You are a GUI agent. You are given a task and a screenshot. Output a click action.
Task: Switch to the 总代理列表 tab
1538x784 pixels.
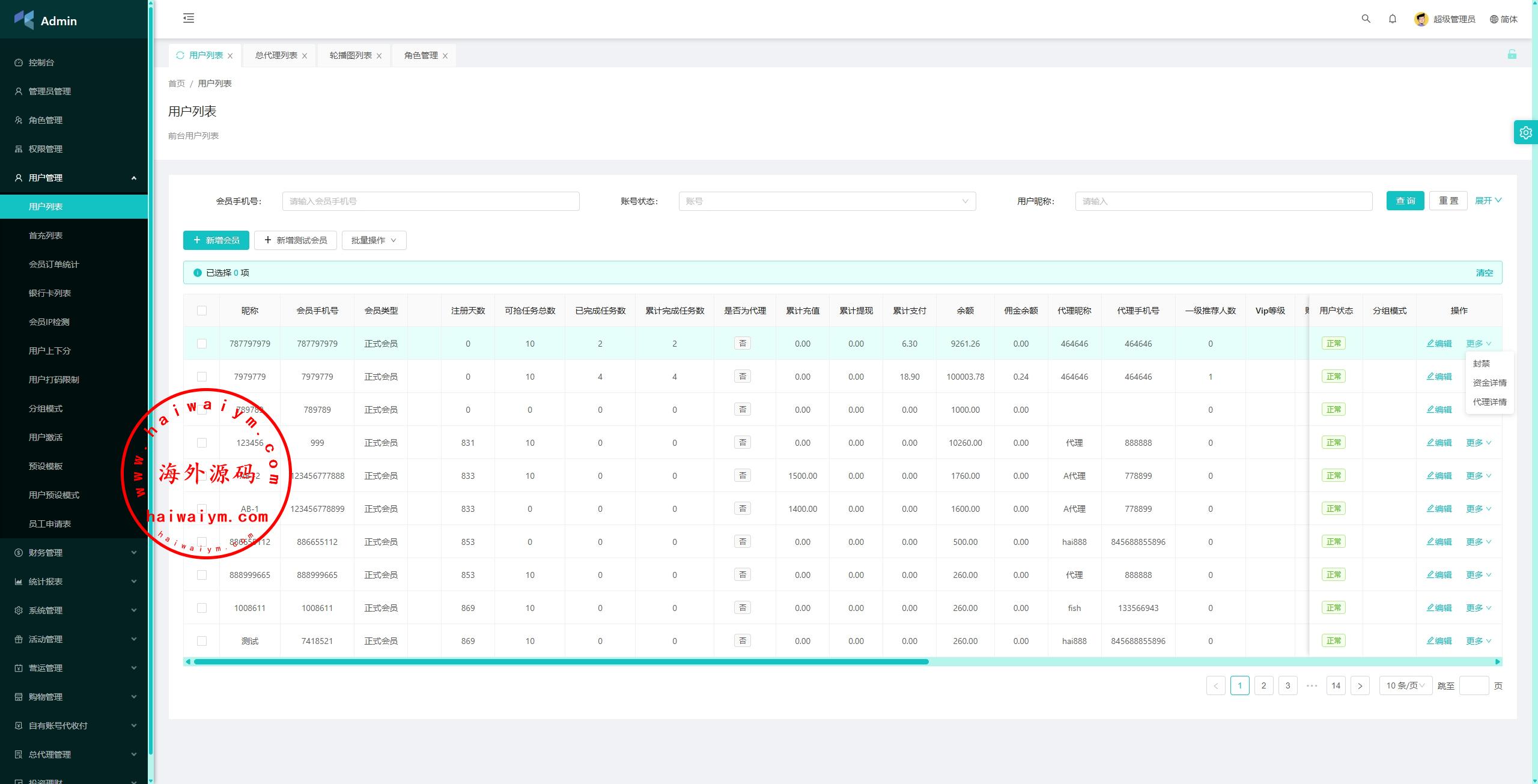point(276,55)
